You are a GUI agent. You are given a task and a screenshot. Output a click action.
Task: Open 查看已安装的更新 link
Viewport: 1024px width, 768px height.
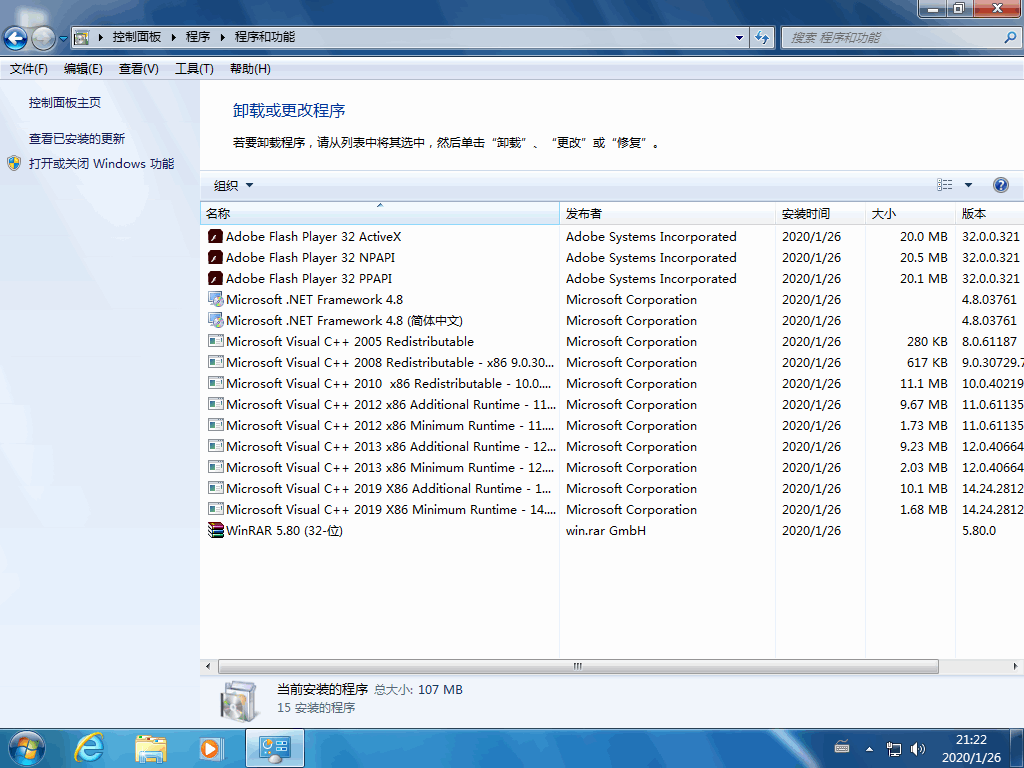[77, 138]
